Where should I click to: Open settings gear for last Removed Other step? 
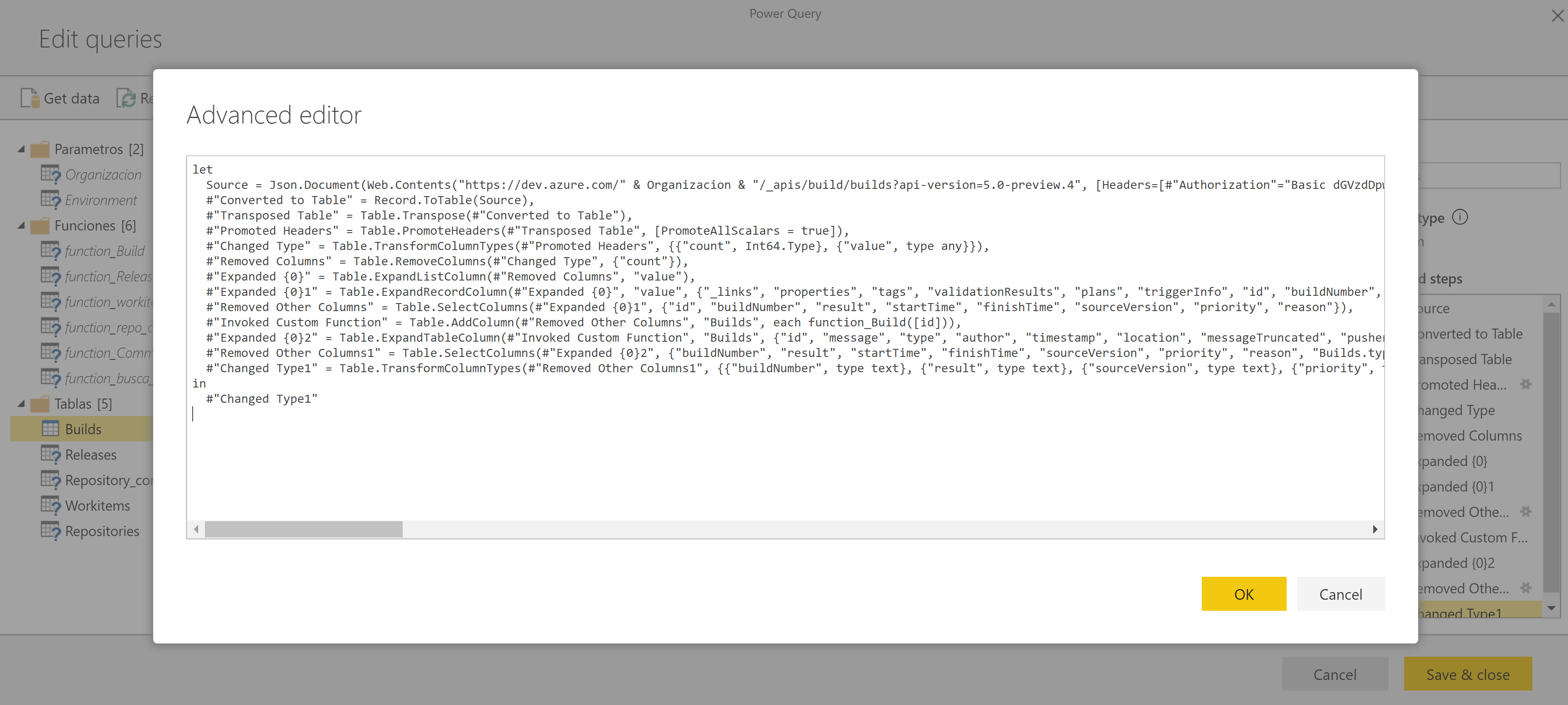click(x=1526, y=588)
